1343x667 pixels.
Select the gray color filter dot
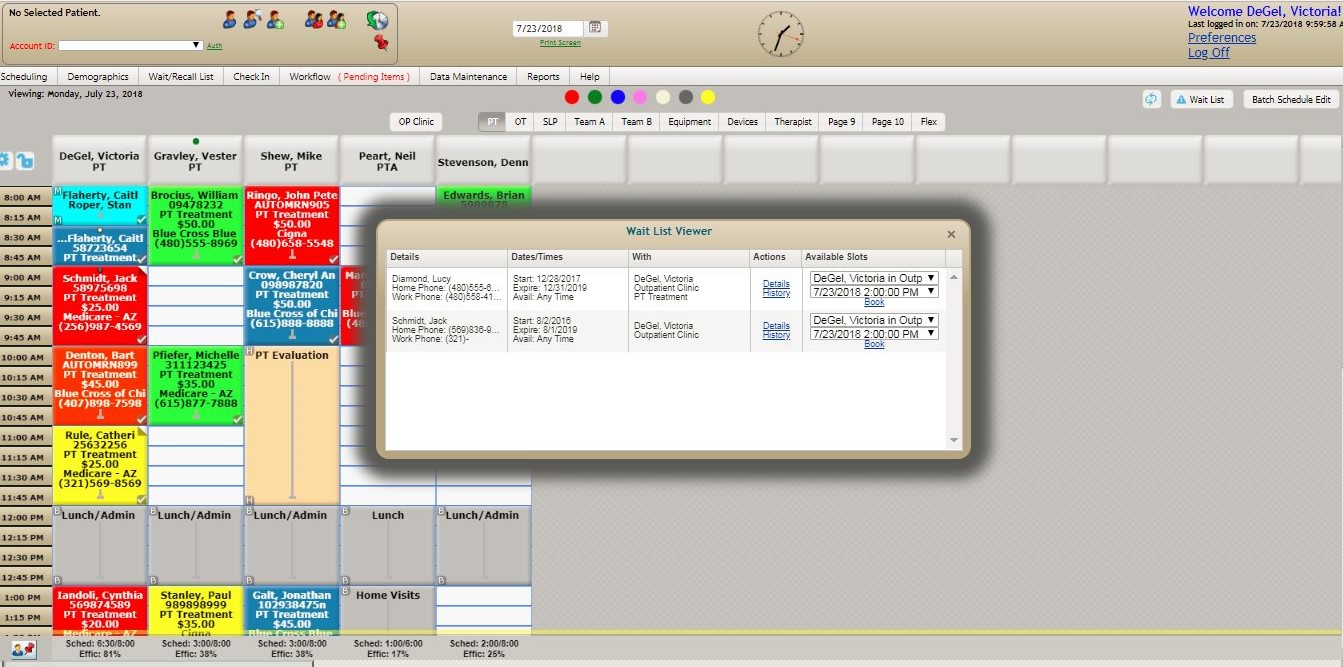(685, 97)
